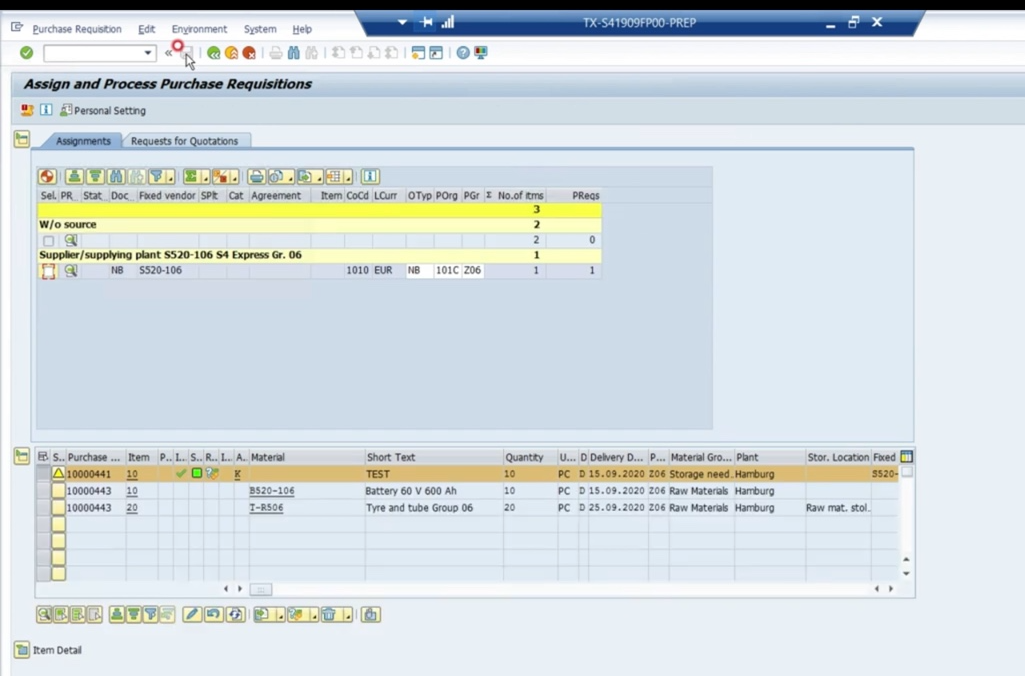Image resolution: width=1025 pixels, height=676 pixels.
Task: Click the Create New Session icon
Action: tap(418, 53)
